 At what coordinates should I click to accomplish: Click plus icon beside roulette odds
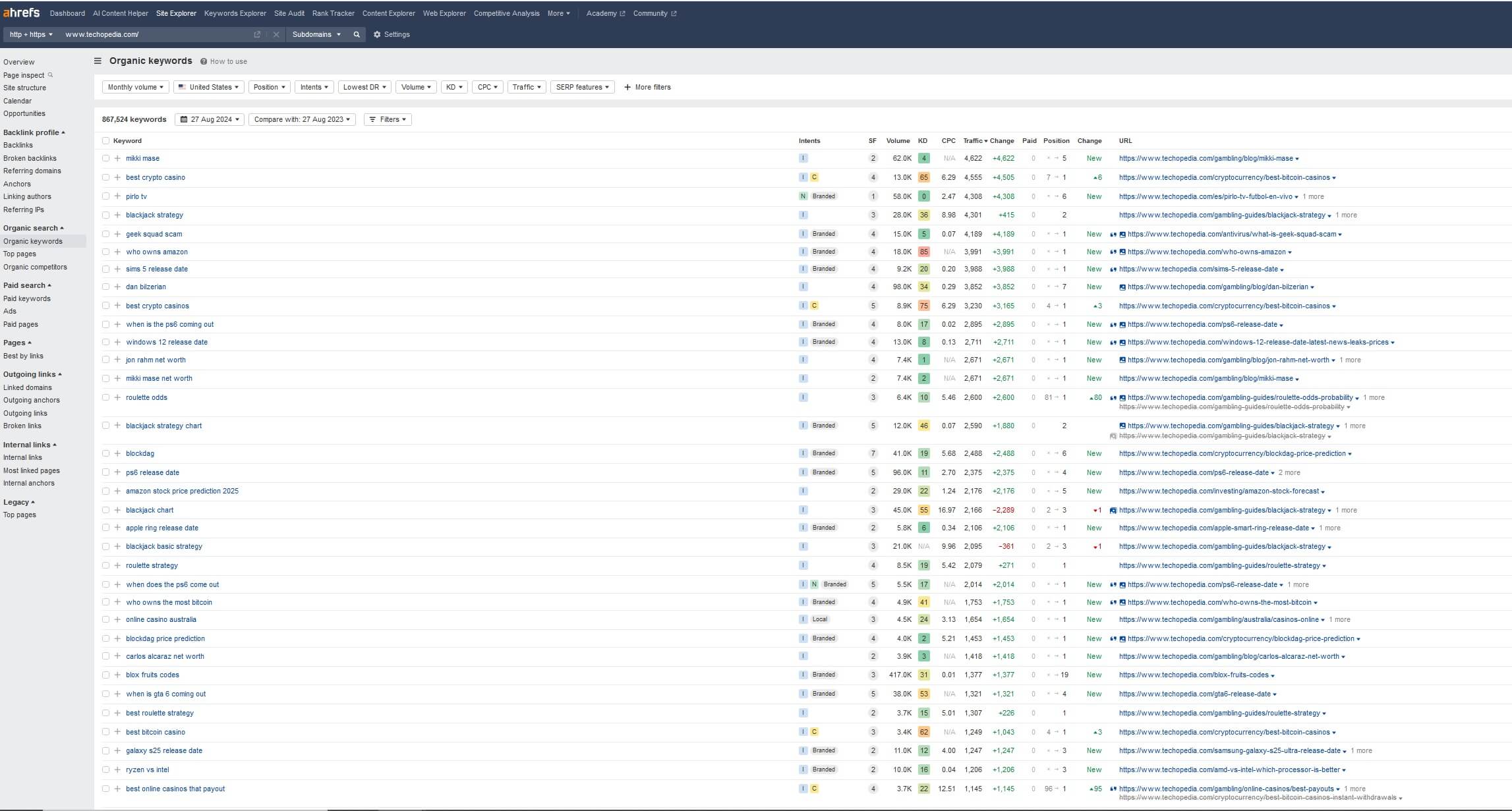click(x=117, y=397)
